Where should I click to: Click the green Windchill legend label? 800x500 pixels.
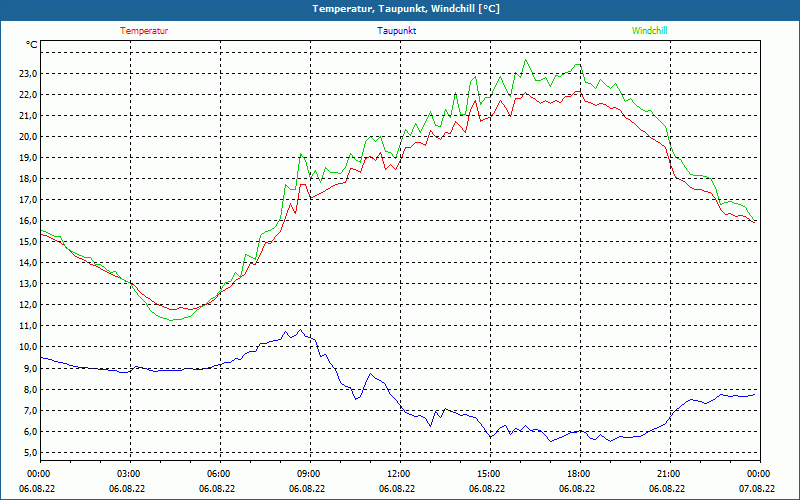[650, 31]
